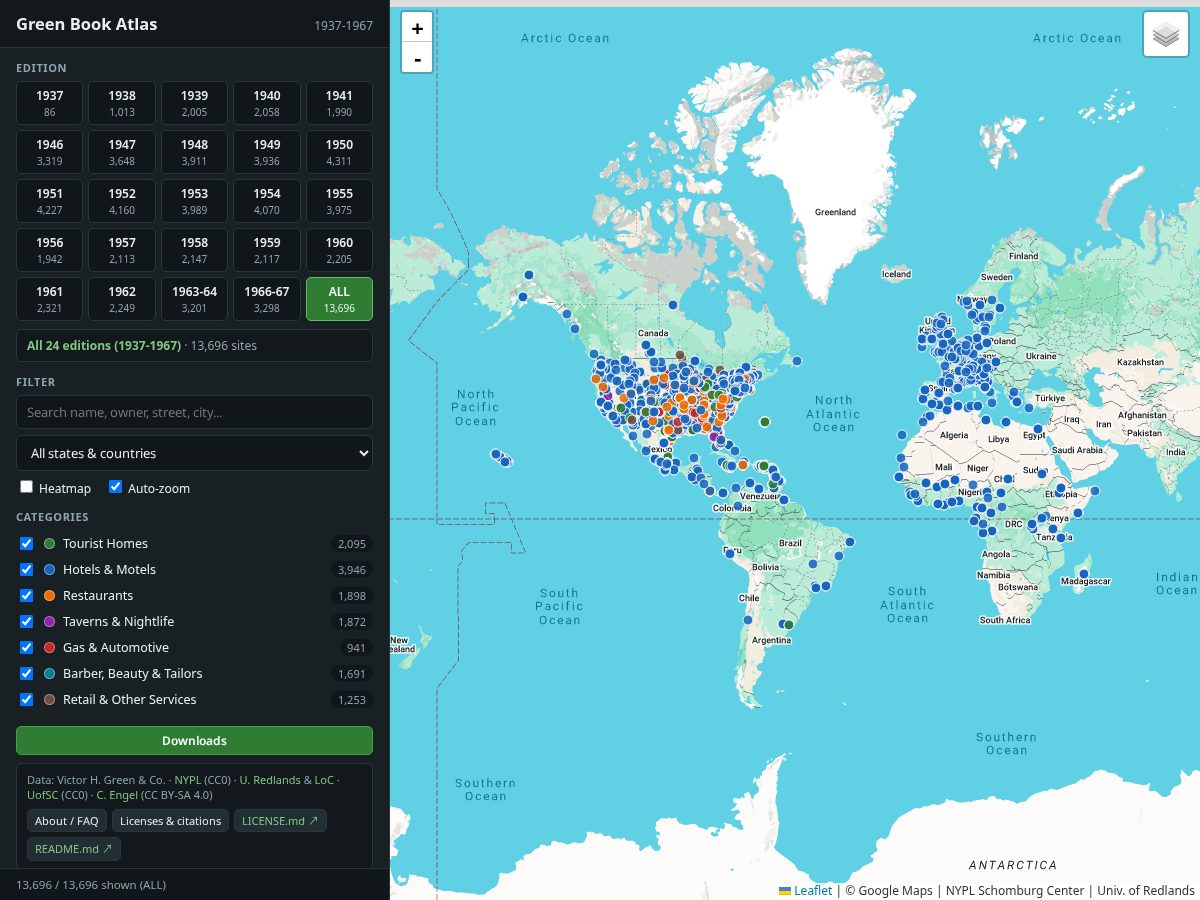Image resolution: width=1200 pixels, height=900 pixels.
Task: Uncheck the Restaurants category
Action: (27, 595)
